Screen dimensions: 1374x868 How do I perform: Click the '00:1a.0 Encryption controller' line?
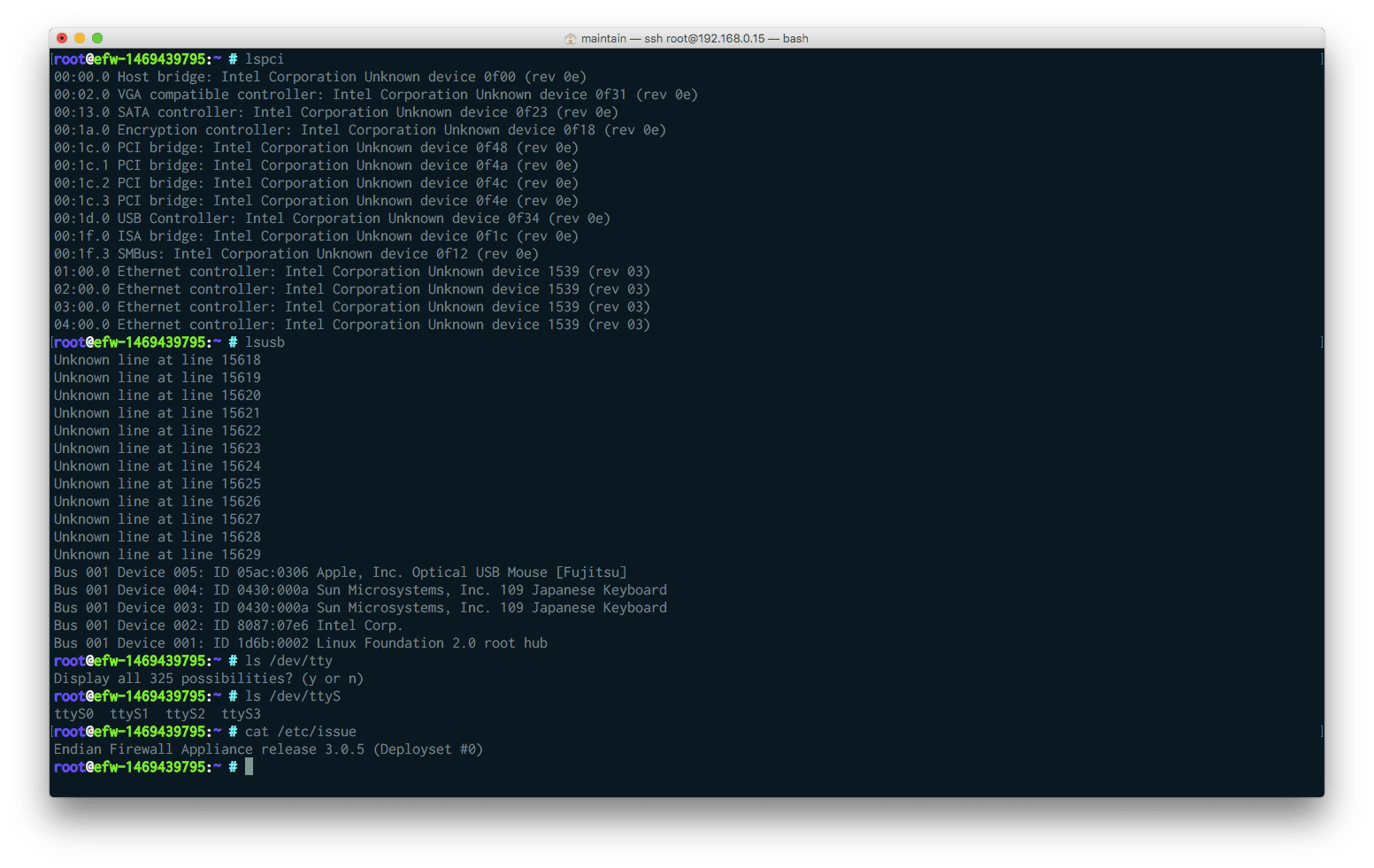360,130
